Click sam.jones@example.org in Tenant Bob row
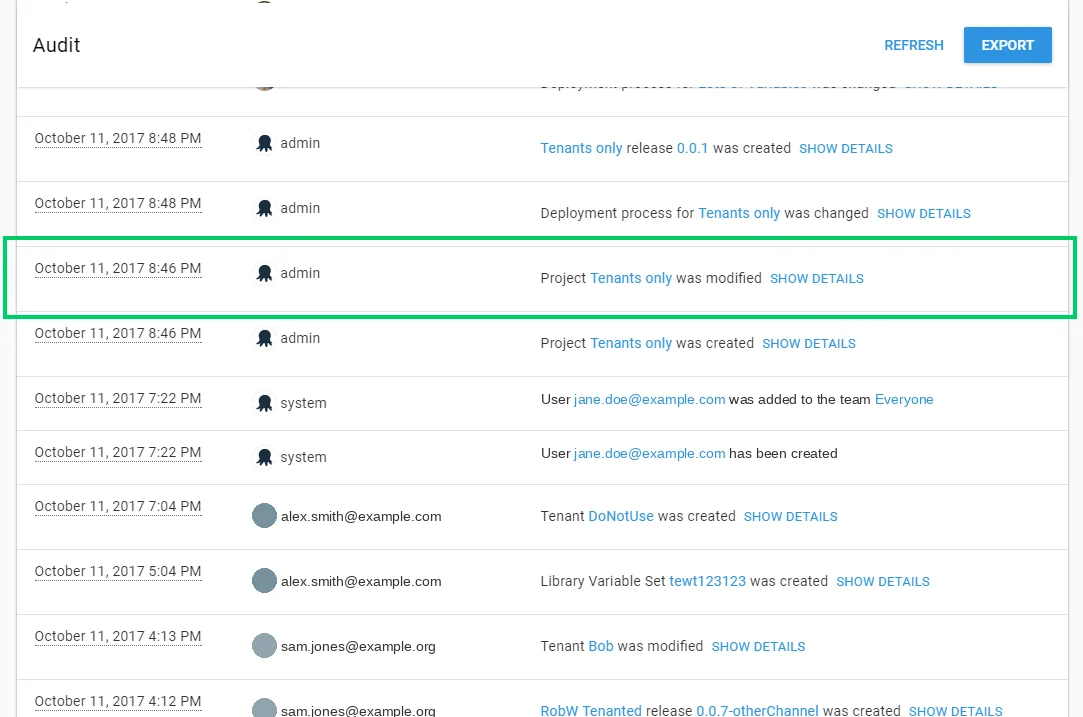Screen dimensions: 1083x717 point(358,646)
